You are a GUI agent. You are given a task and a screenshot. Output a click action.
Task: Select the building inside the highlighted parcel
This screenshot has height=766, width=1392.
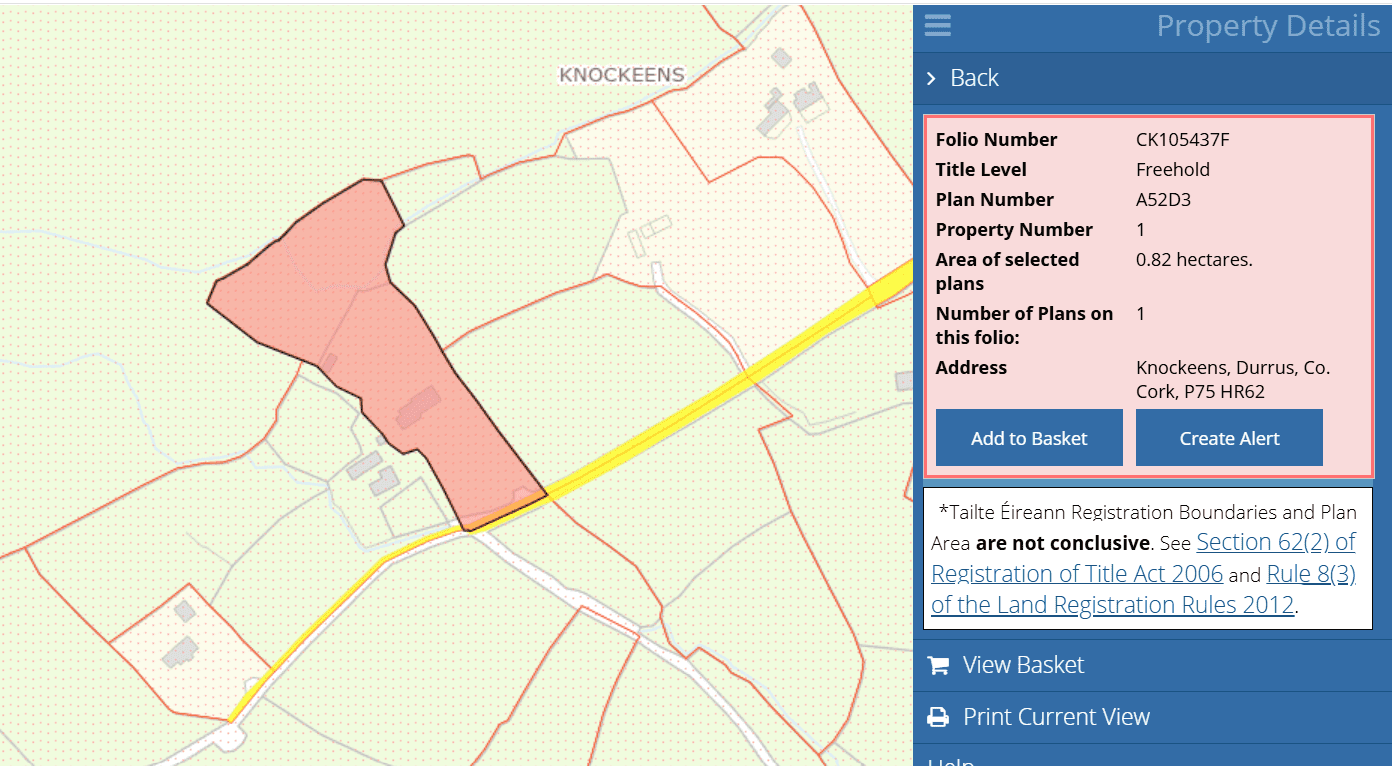(418, 408)
